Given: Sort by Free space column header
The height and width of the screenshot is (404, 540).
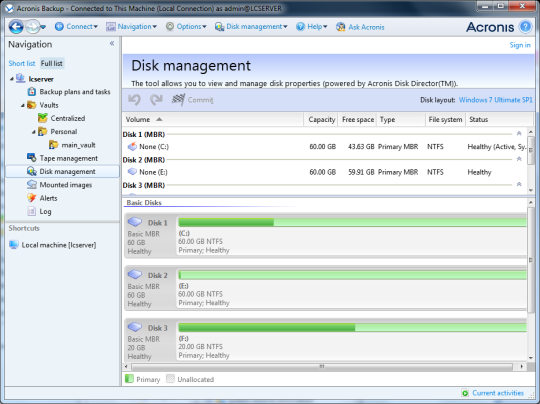Looking at the screenshot, I should (357, 120).
